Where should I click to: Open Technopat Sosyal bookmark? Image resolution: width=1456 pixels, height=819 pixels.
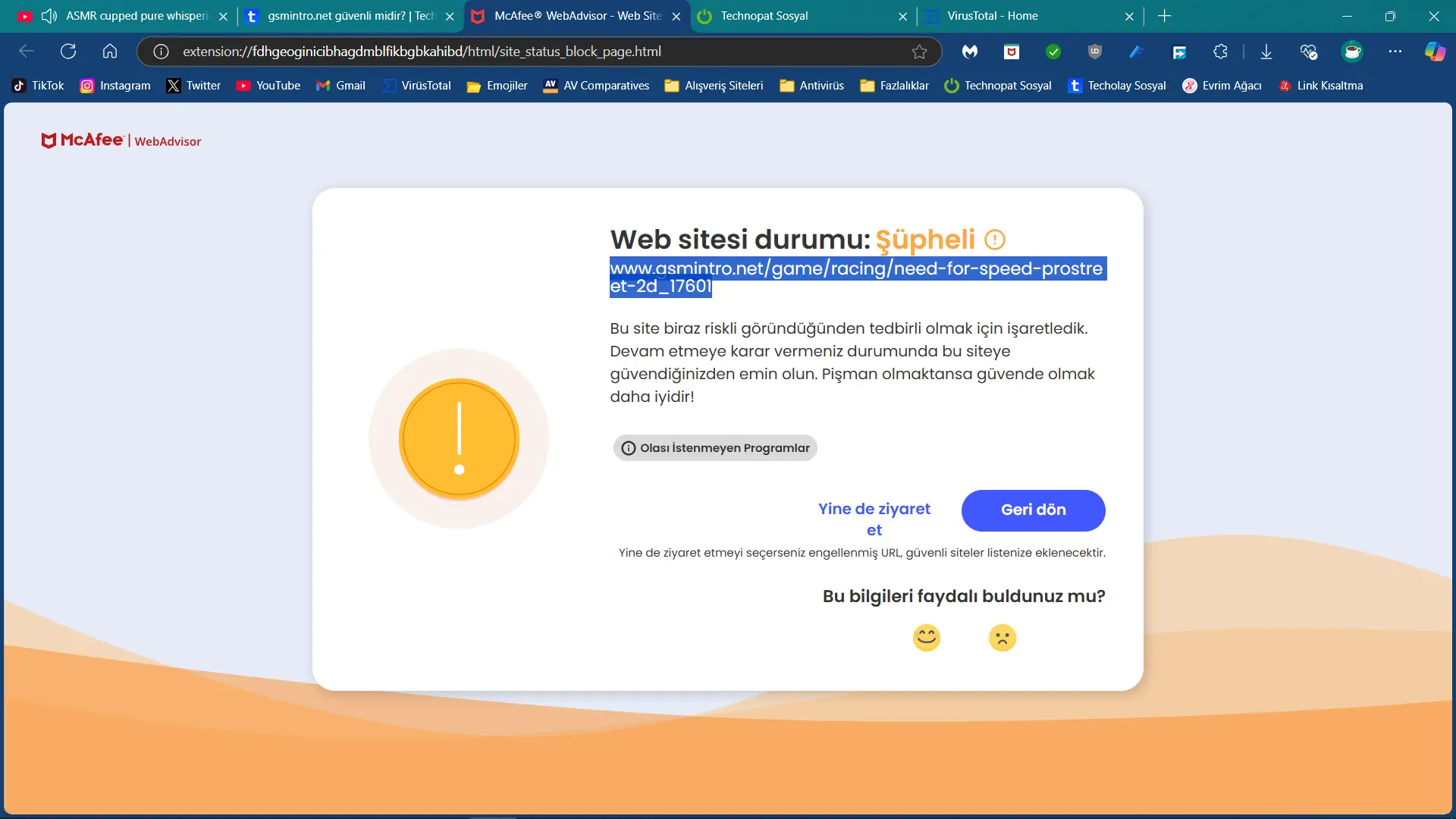coord(998,86)
